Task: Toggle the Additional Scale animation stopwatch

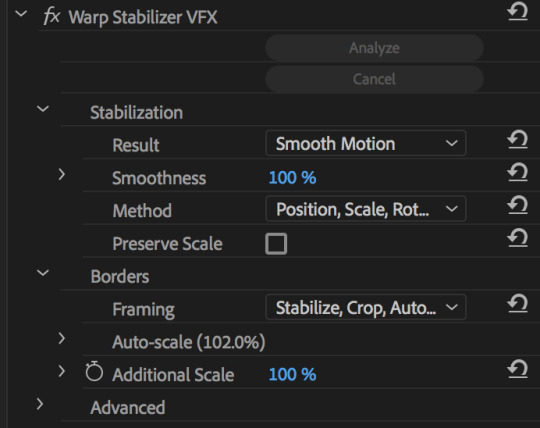Action: coord(94,372)
